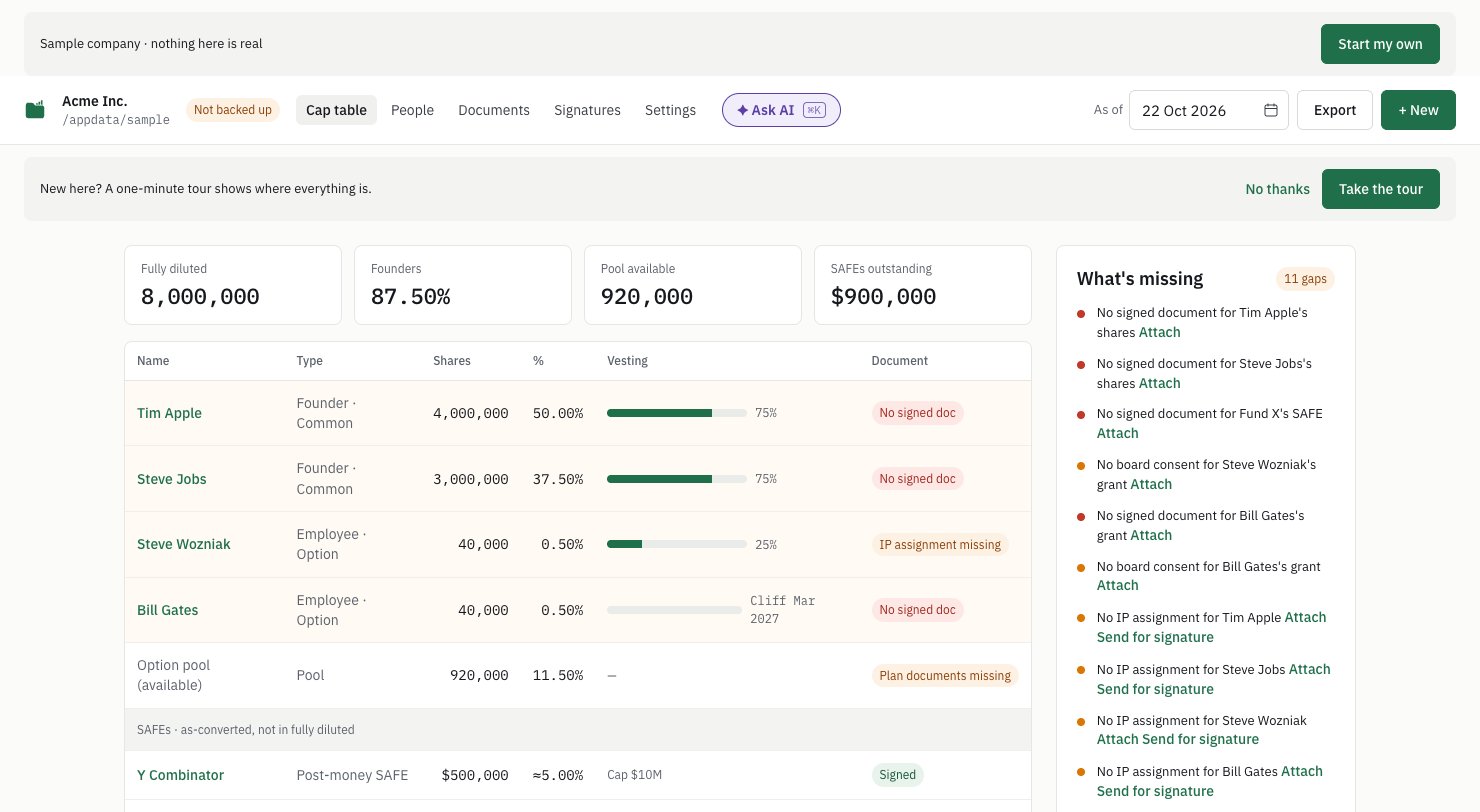The image size is (1480, 812).
Task: Open the Ask AI assistant
Action: coord(781,110)
